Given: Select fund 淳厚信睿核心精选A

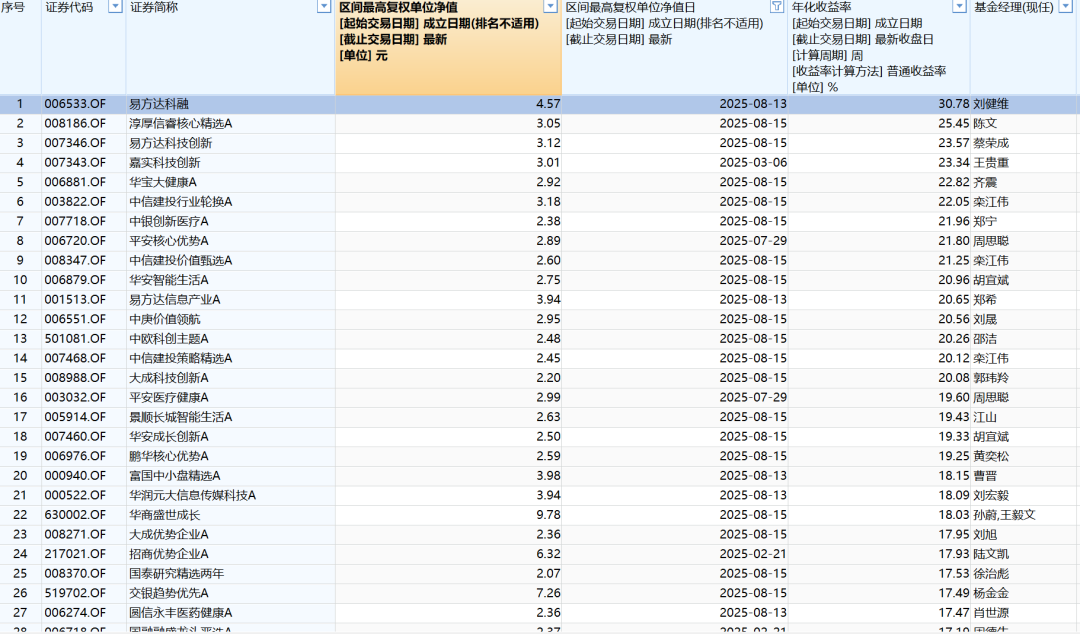Looking at the screenshot, I should 180,123.
